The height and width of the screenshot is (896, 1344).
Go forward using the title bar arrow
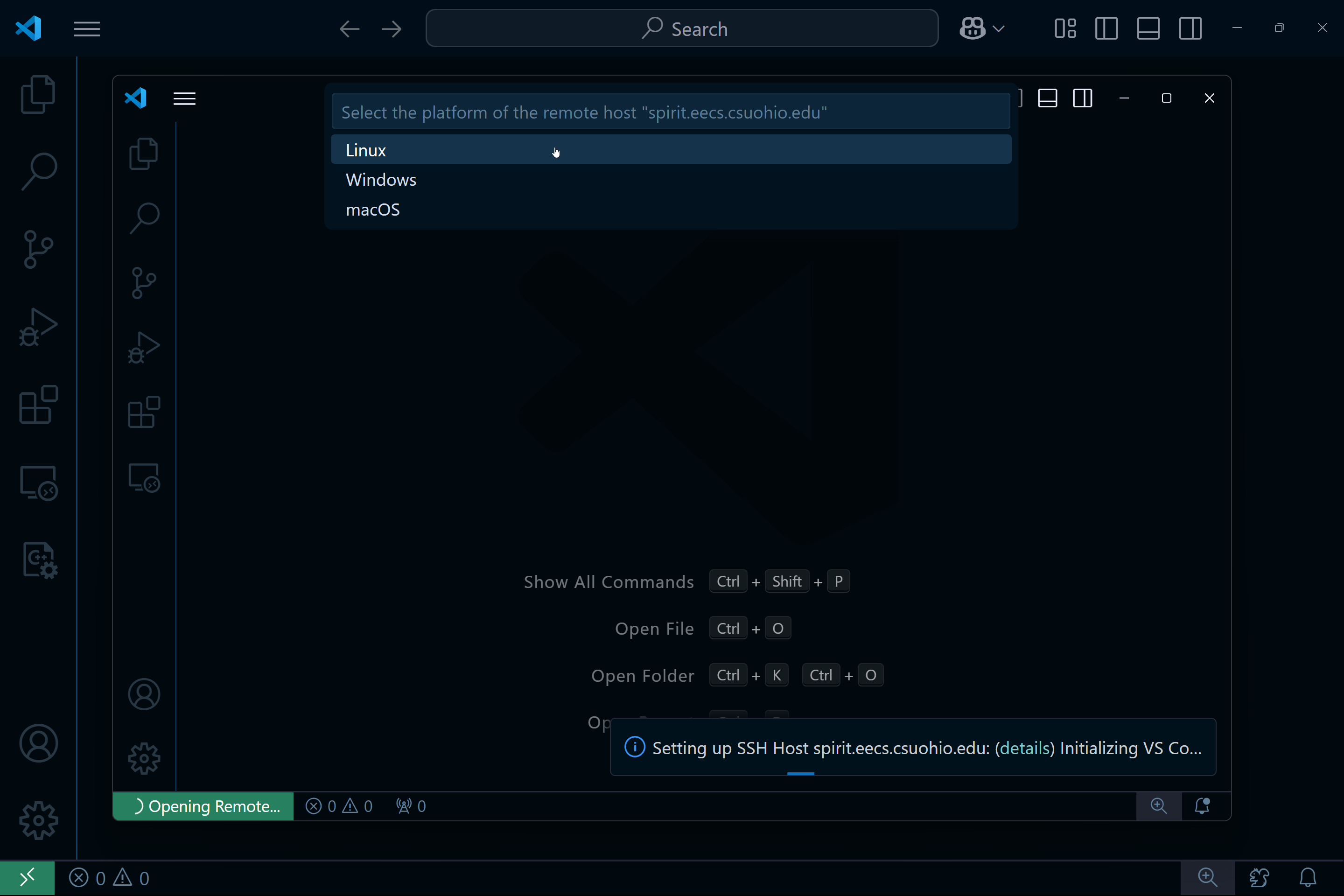[x=392, y=28]
